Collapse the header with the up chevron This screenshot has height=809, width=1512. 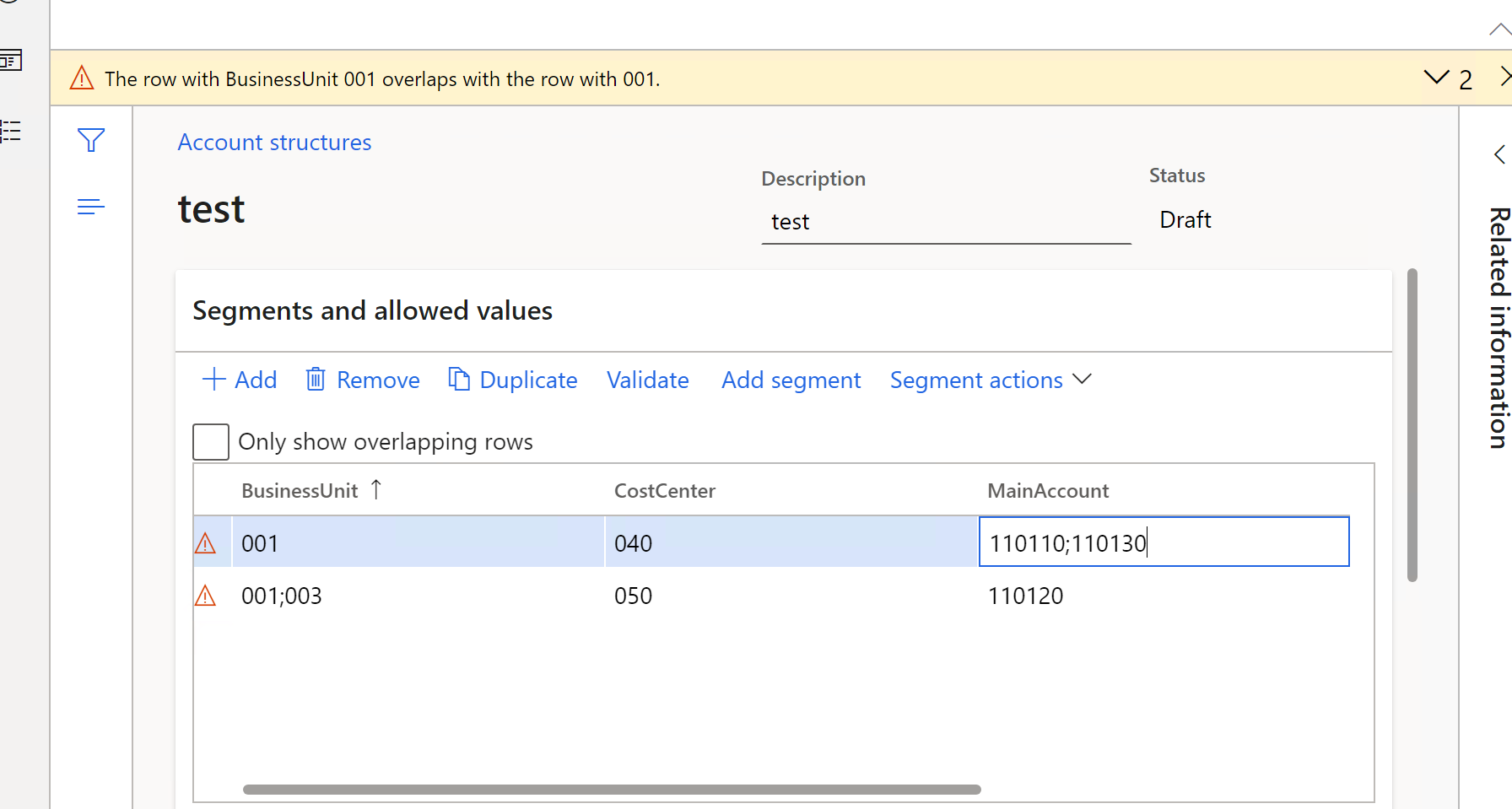1500,30
